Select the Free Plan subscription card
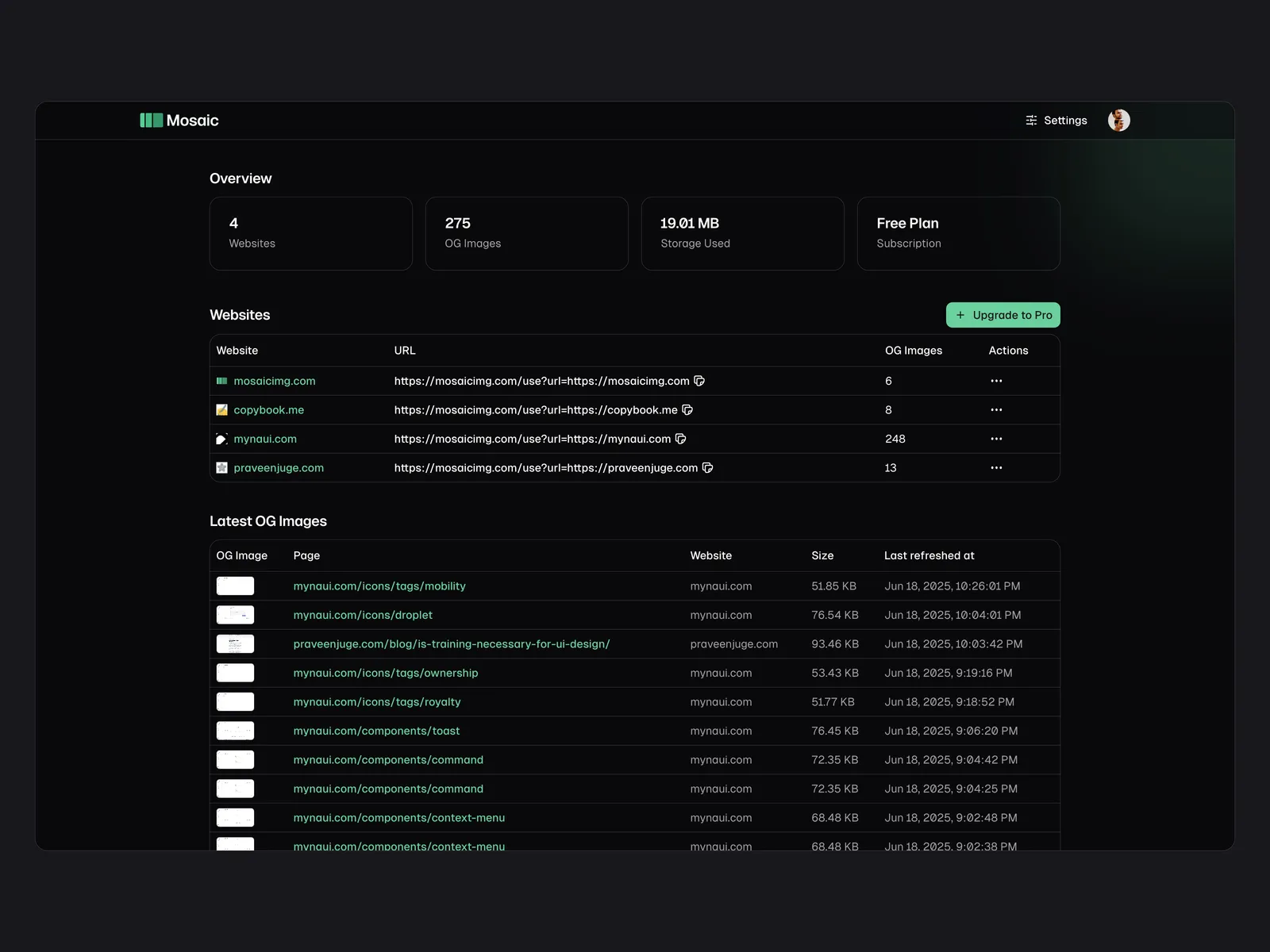This screenshot has width=1270, height=952. (x=958, y=233)
